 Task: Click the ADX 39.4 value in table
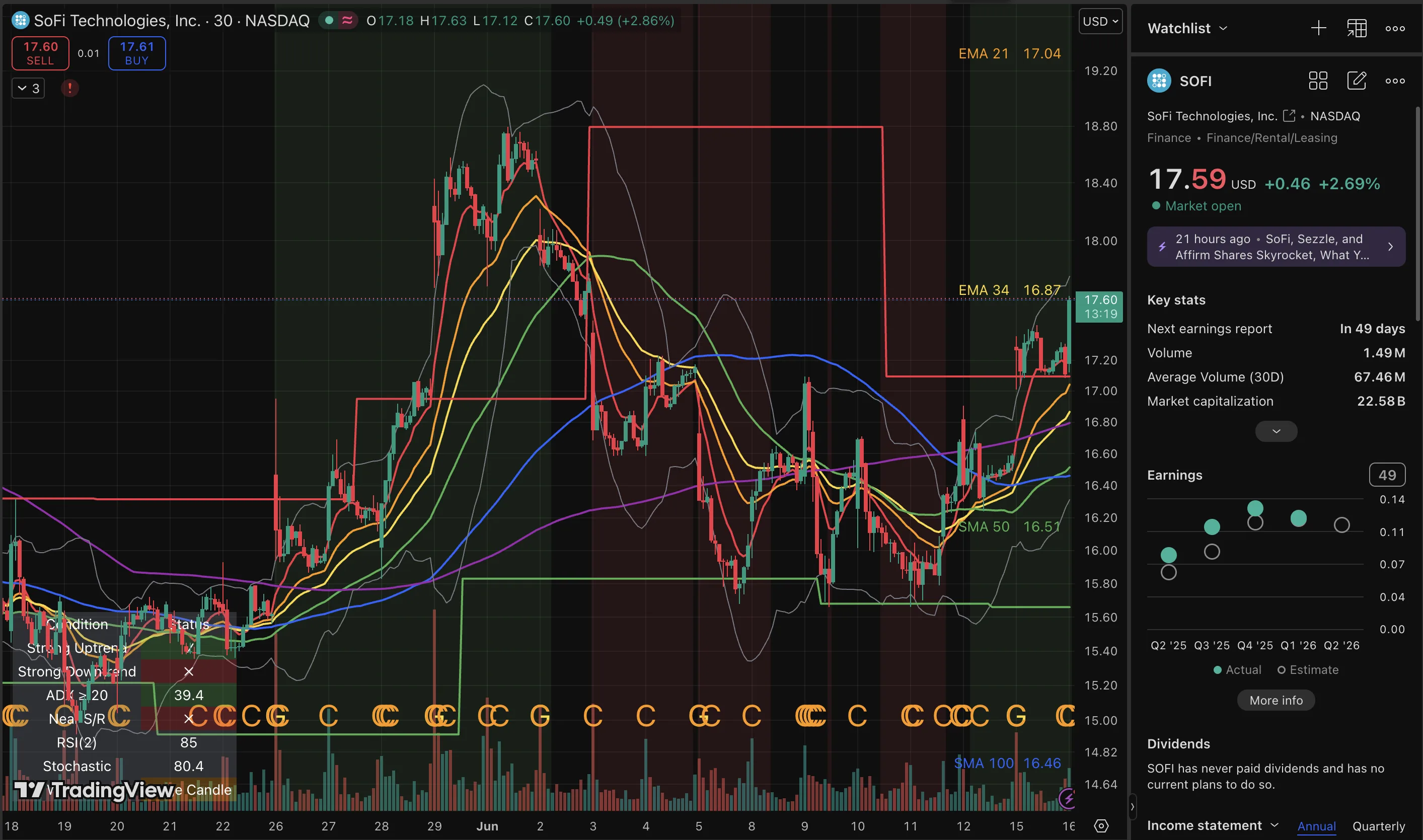[188, 695]
